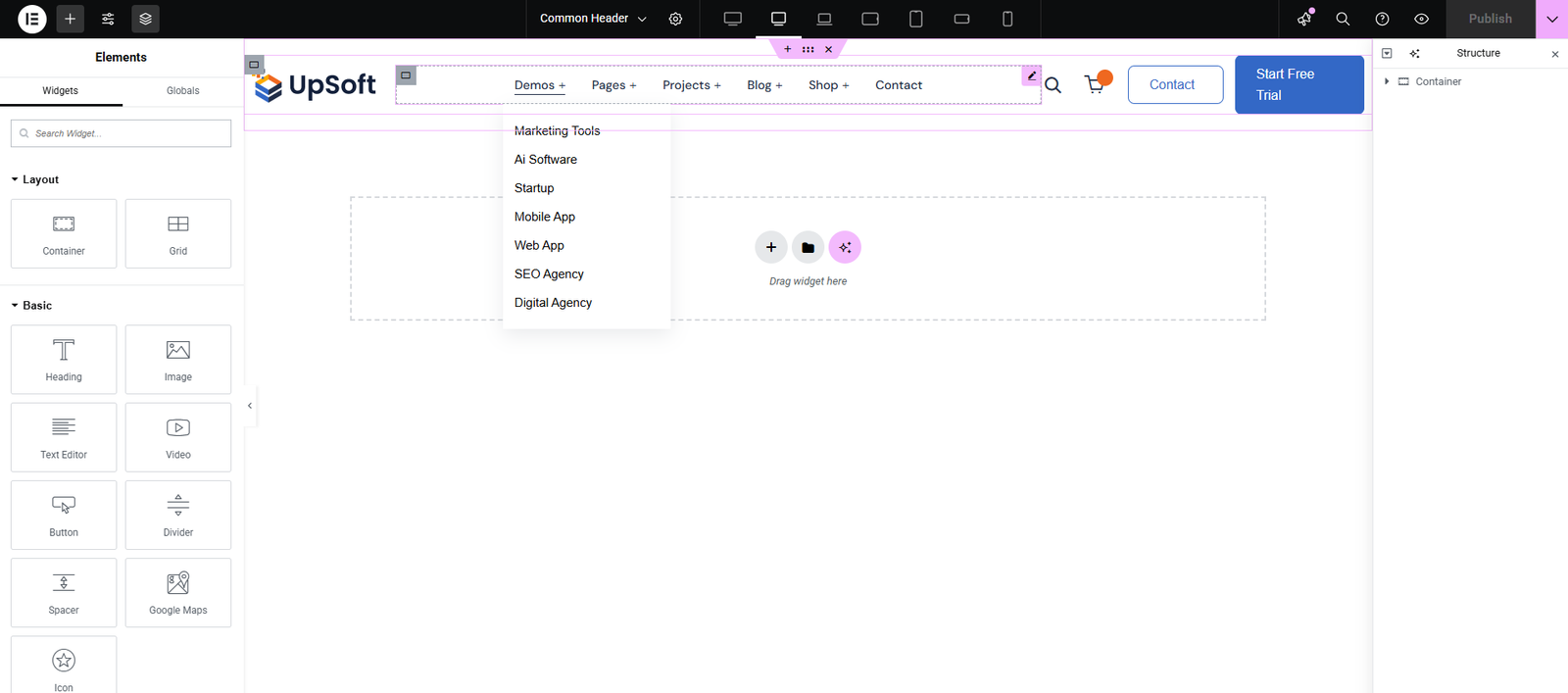1568x693 pixels.
Task: Collapse the Layout widgets section
Action: 34,179
